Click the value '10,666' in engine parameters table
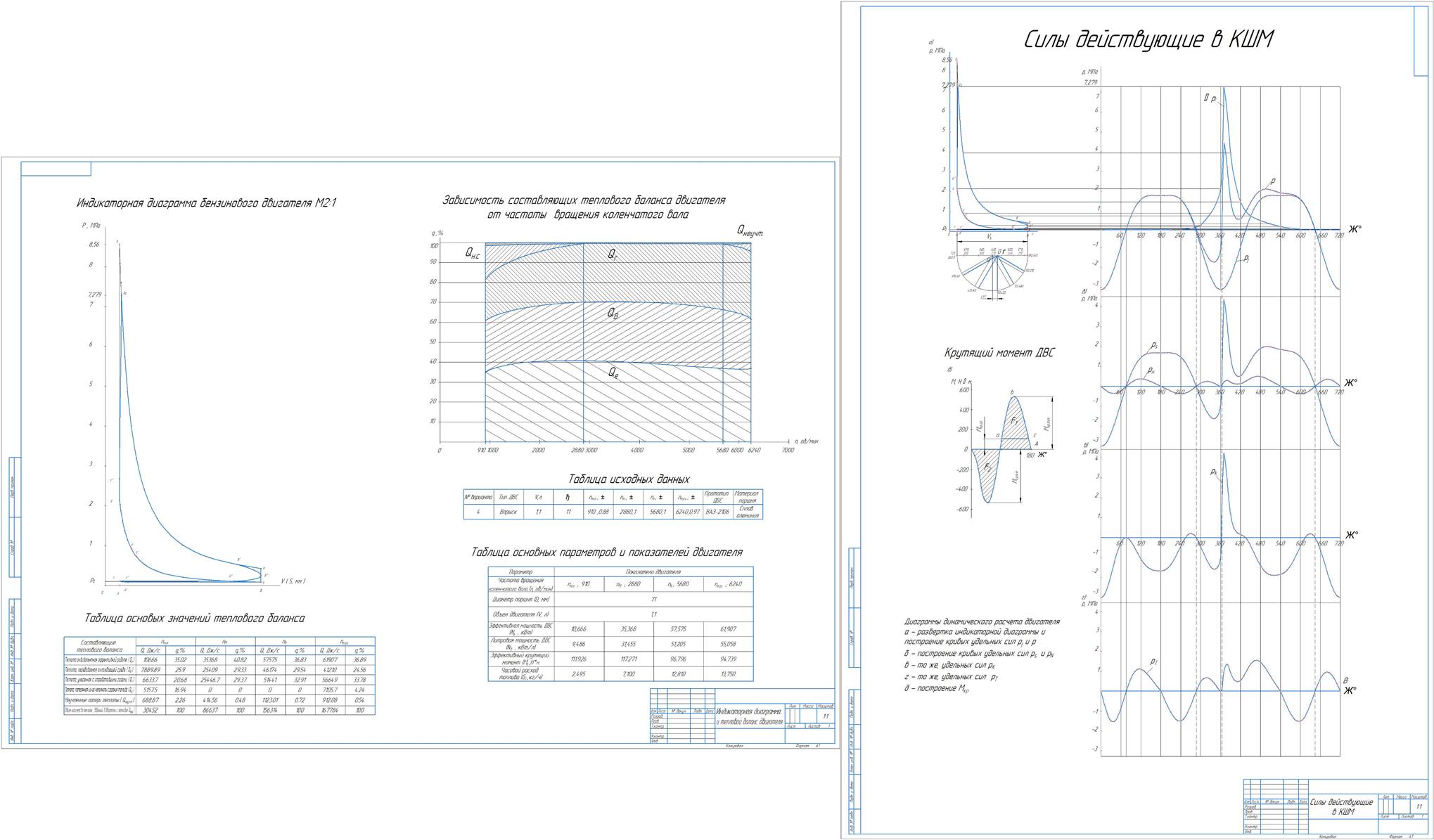Screen dimensions: 1434x840 pyautogui.click(x=579, y=629)
